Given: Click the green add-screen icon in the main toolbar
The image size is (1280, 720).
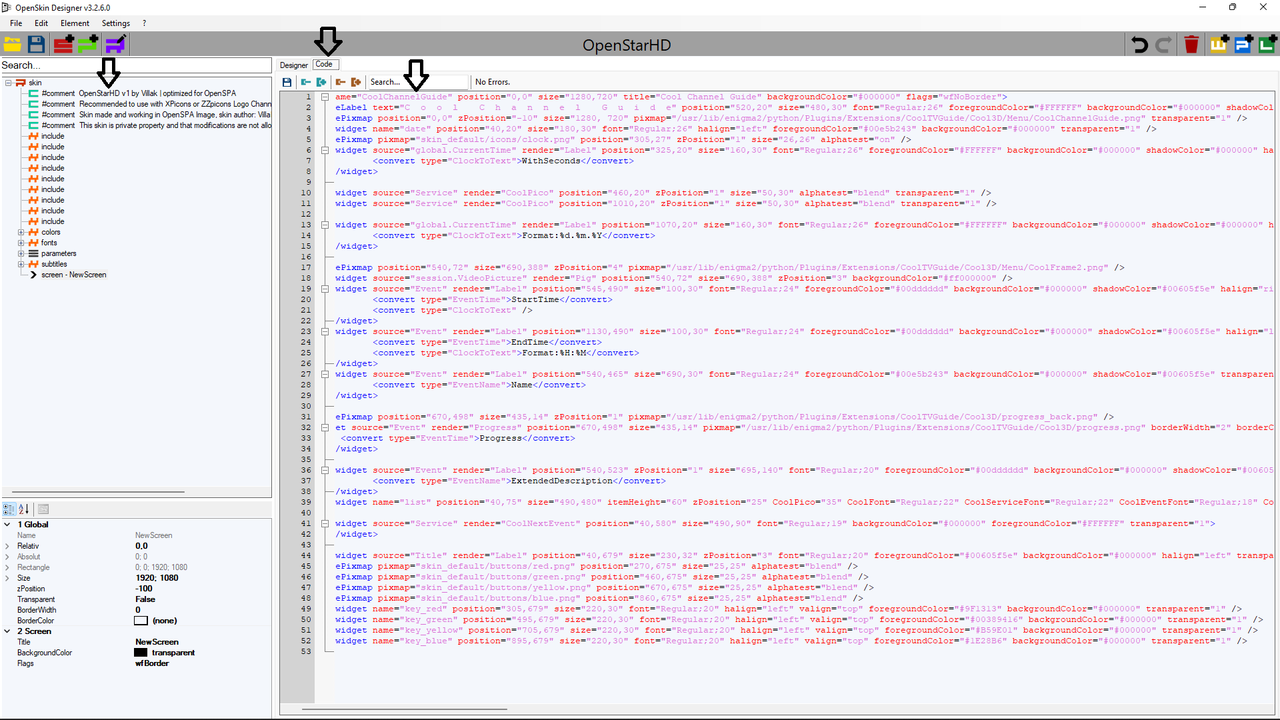Looking at the screenshot, I should tap(90, 44).
